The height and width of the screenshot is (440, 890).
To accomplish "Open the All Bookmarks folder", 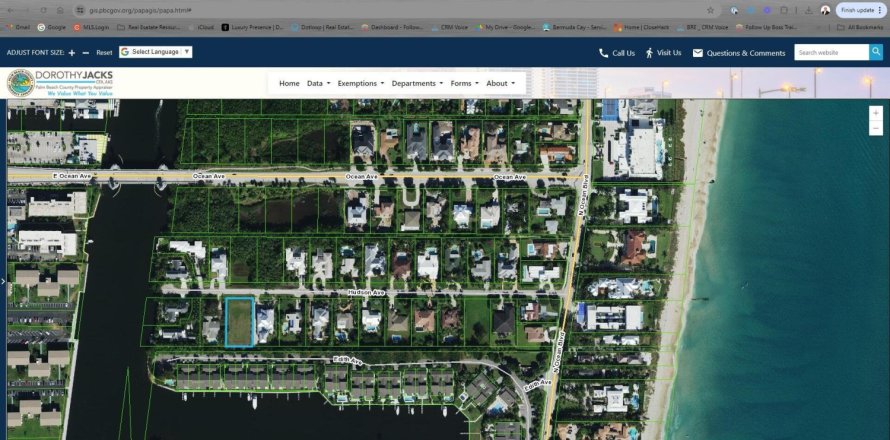I will point(860,27).
